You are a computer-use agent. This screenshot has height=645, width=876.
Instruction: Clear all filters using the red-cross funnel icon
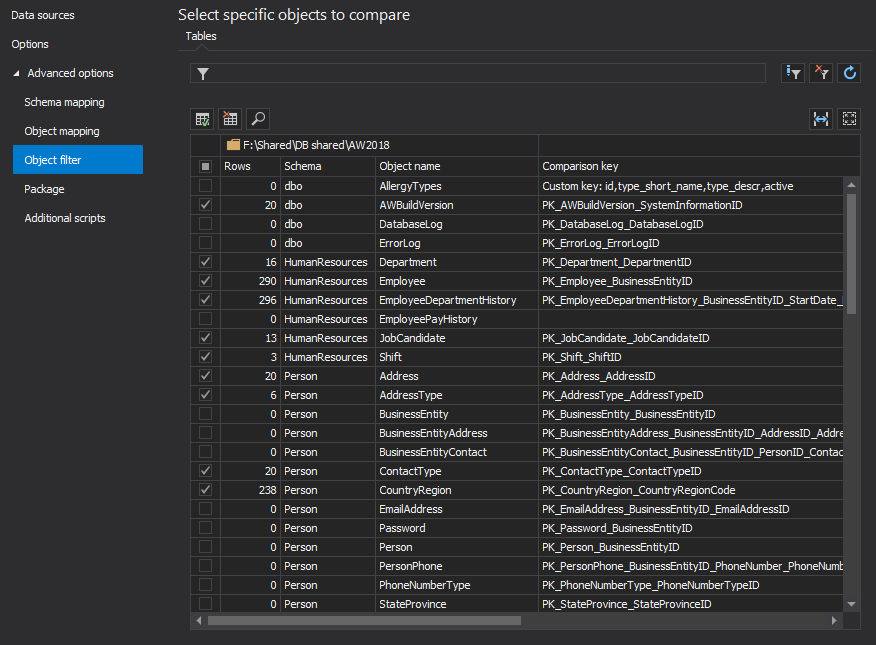click(821, 72)
